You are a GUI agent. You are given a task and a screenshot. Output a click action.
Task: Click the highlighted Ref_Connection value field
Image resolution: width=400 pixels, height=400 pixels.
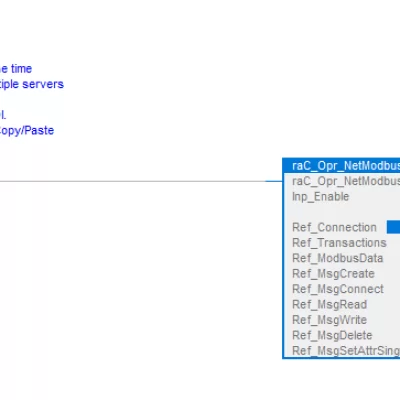click(393, 227)
